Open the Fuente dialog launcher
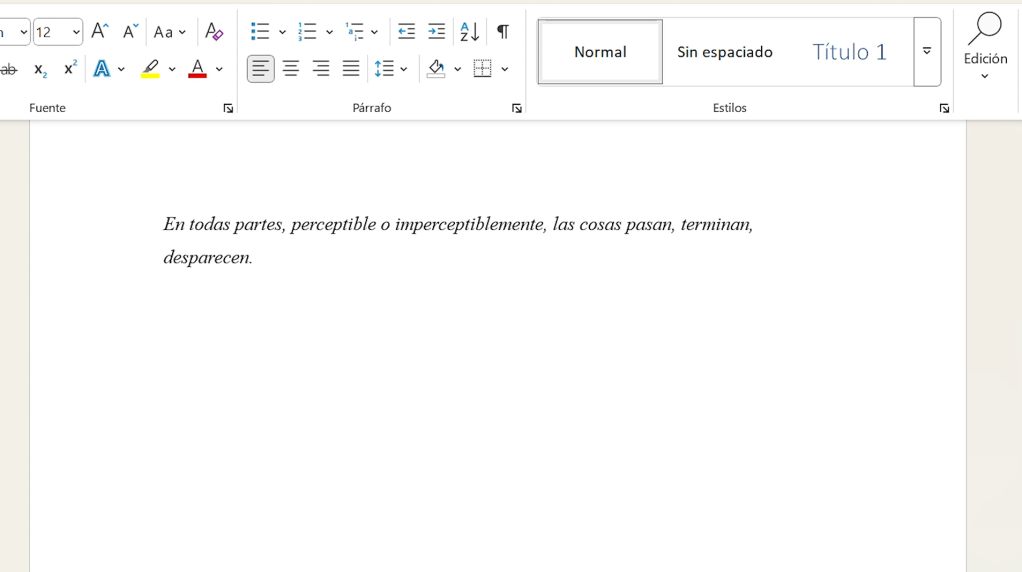Image resolution: width=1022 pixels, height=572 pixels. [228, 108]
